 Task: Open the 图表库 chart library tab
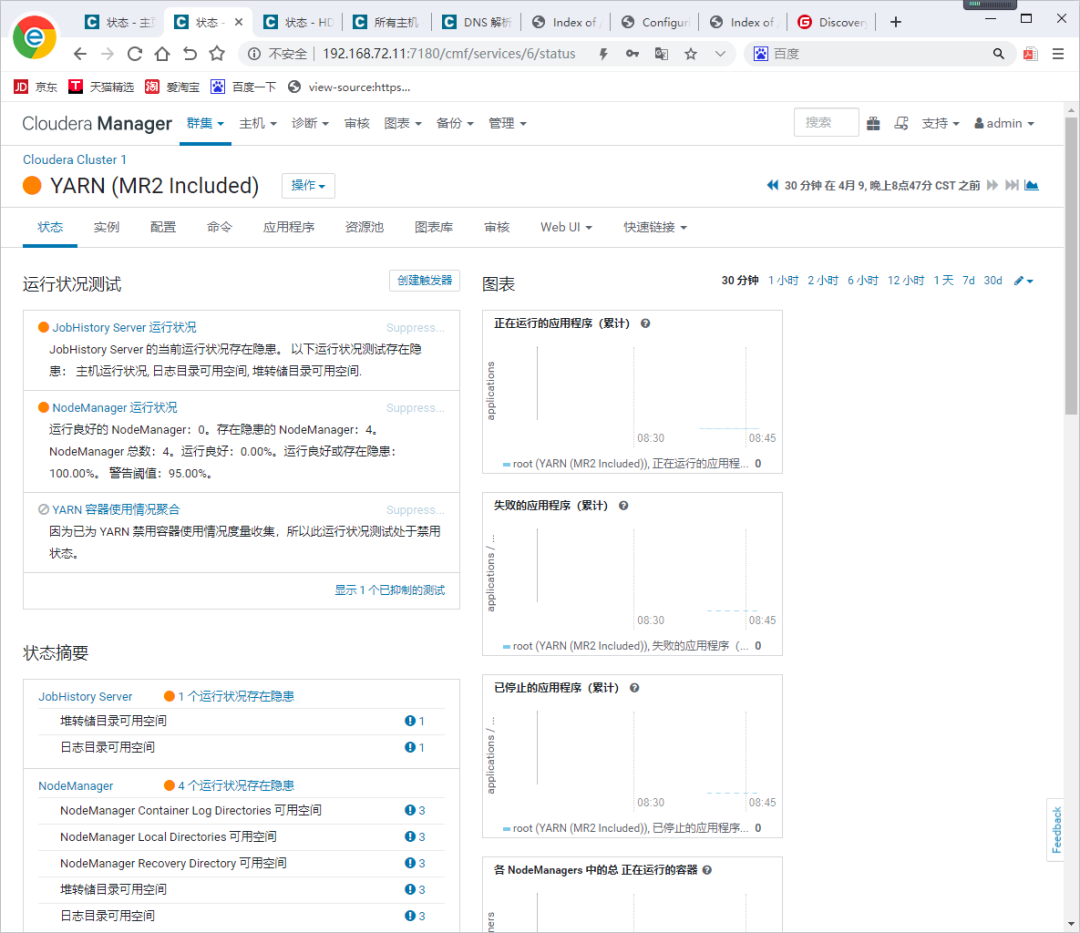coord(434,227)
